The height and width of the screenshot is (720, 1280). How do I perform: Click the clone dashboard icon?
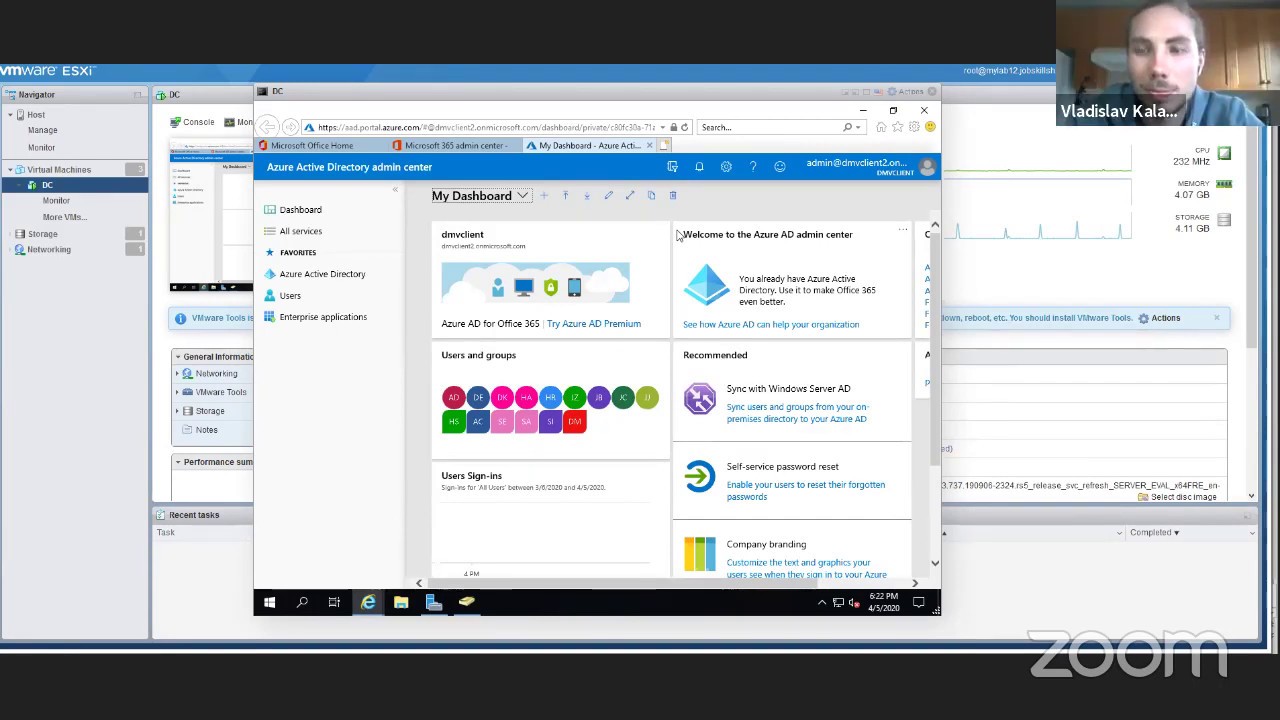point(651,195)
